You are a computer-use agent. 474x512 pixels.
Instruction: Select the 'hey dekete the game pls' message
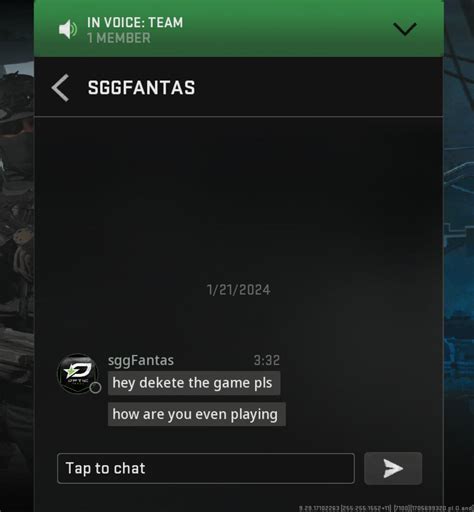point(194,383)
